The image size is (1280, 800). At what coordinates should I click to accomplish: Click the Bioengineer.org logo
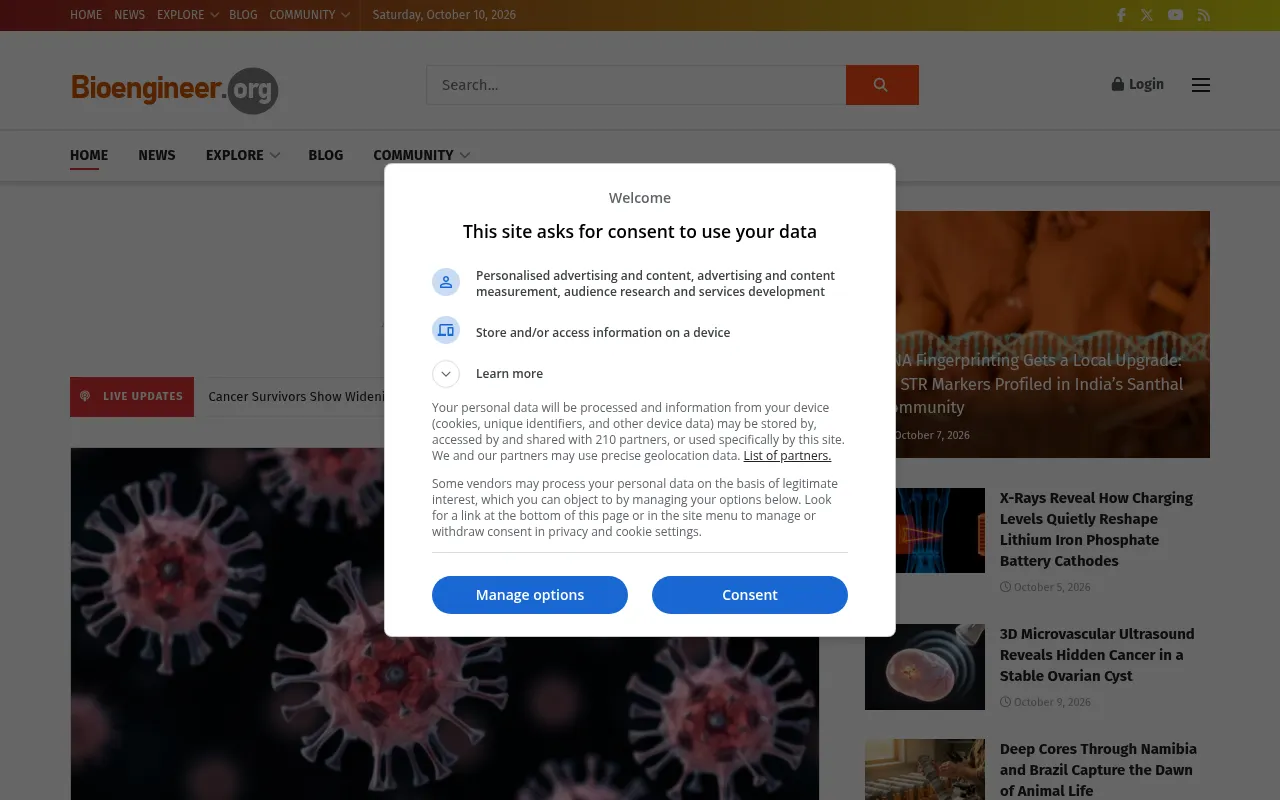[x=175, y=90]
